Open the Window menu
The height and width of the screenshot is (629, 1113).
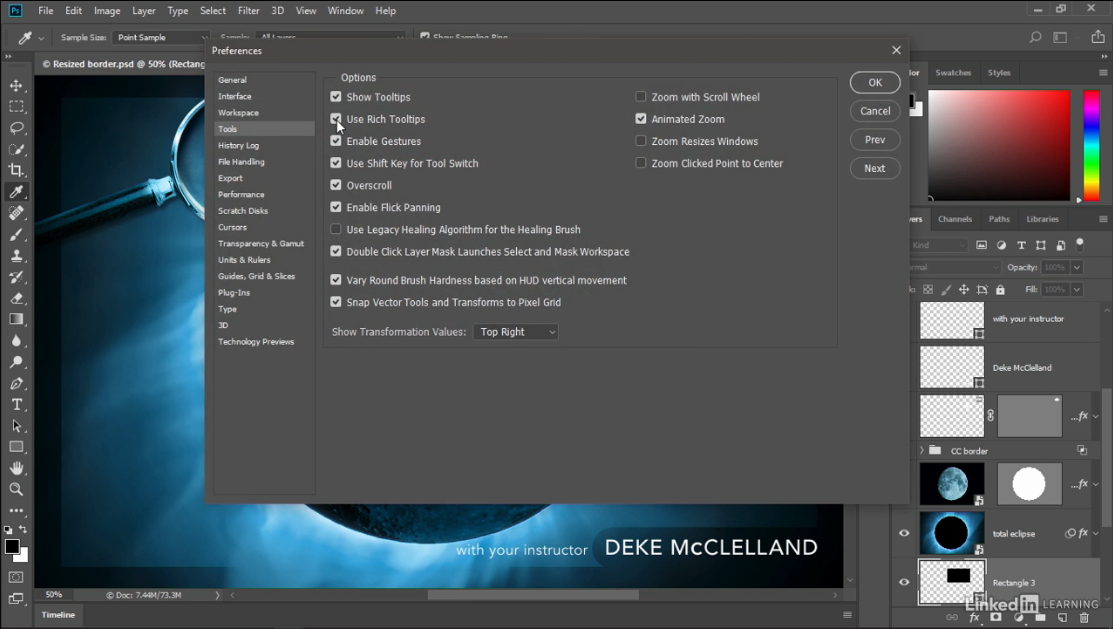point(346,11)
